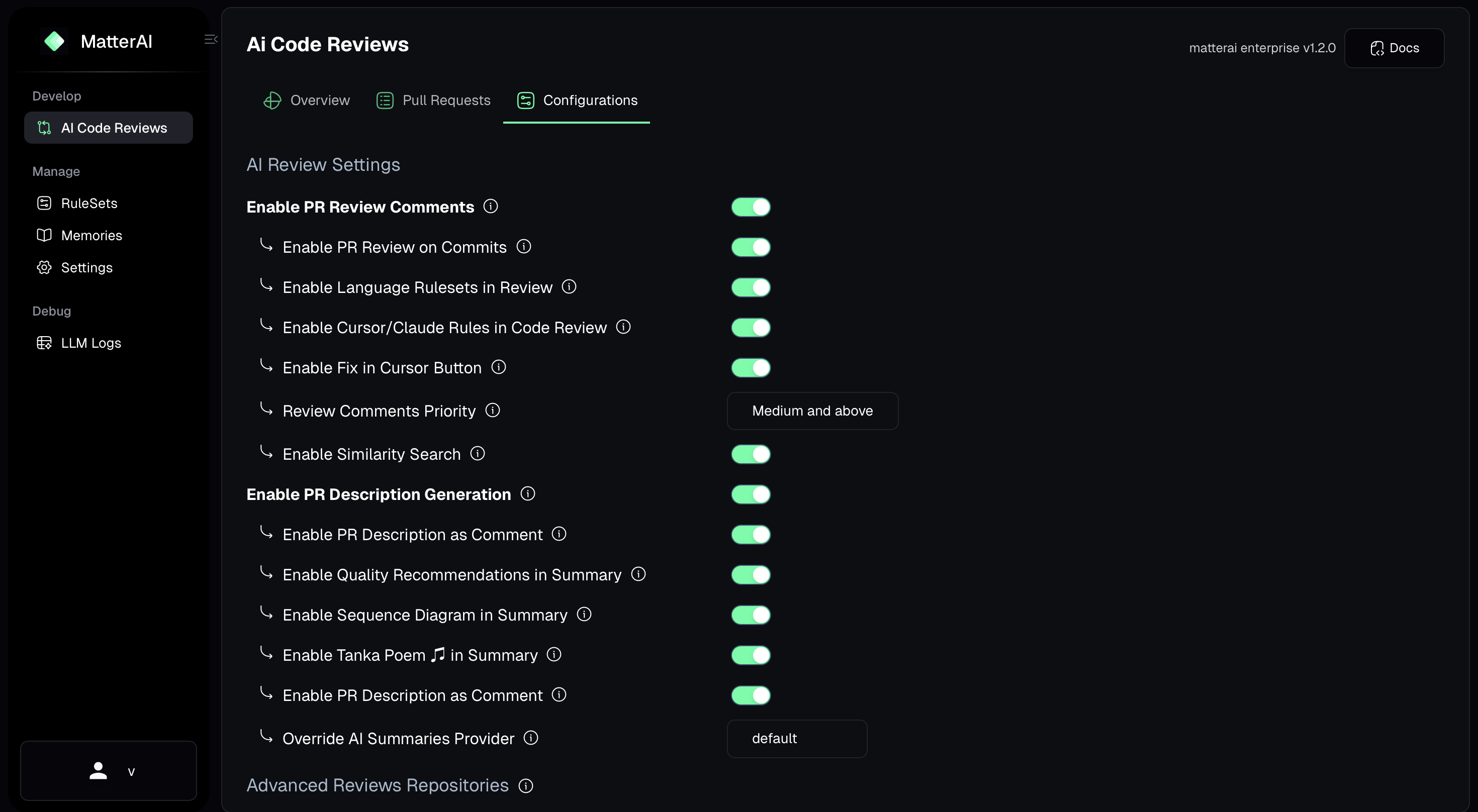Click the sidebar collapse icon
The width and height of the screenshot is (1478, 812).
pyautogui.click(x=211, y=39)
